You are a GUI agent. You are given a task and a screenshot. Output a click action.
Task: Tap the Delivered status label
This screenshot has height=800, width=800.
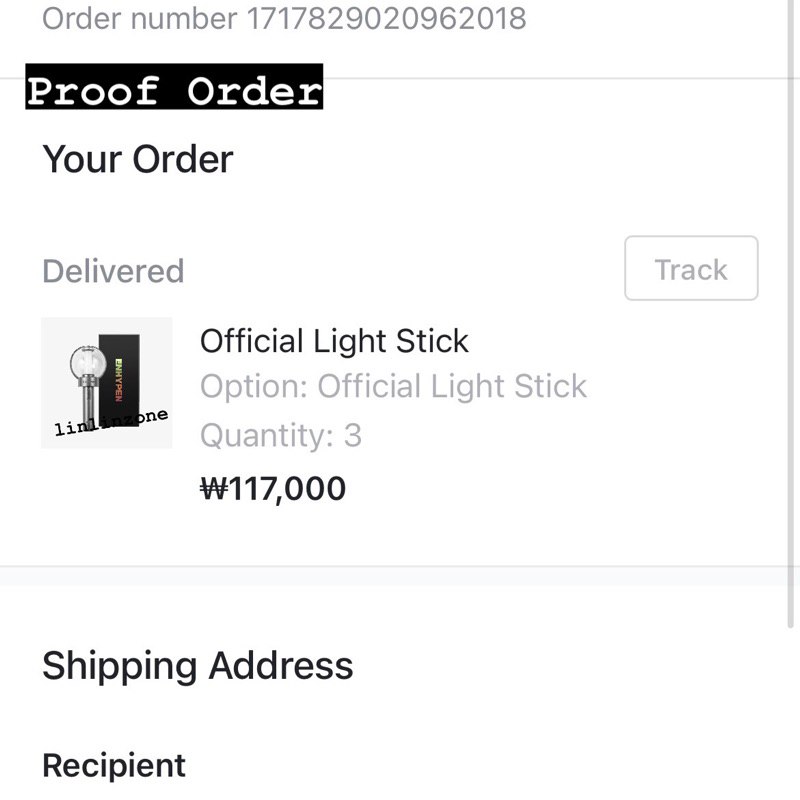[x=113, y=270]
